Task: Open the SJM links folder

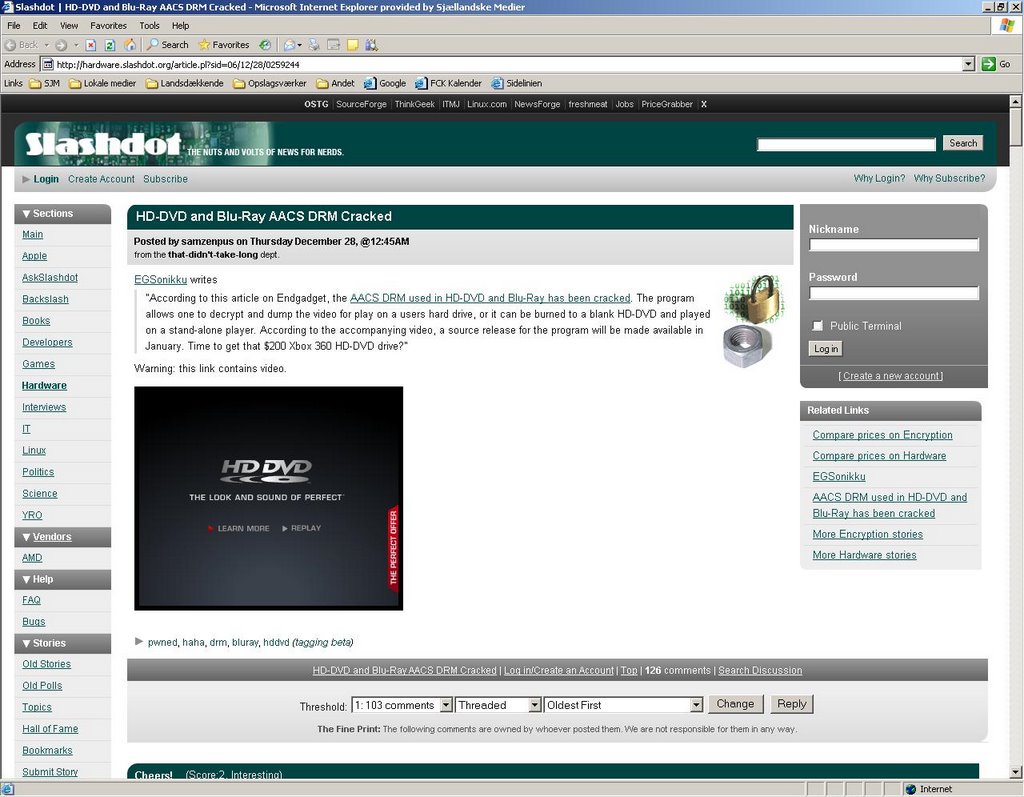Action: pyautogui.click(x=44, y=84)
